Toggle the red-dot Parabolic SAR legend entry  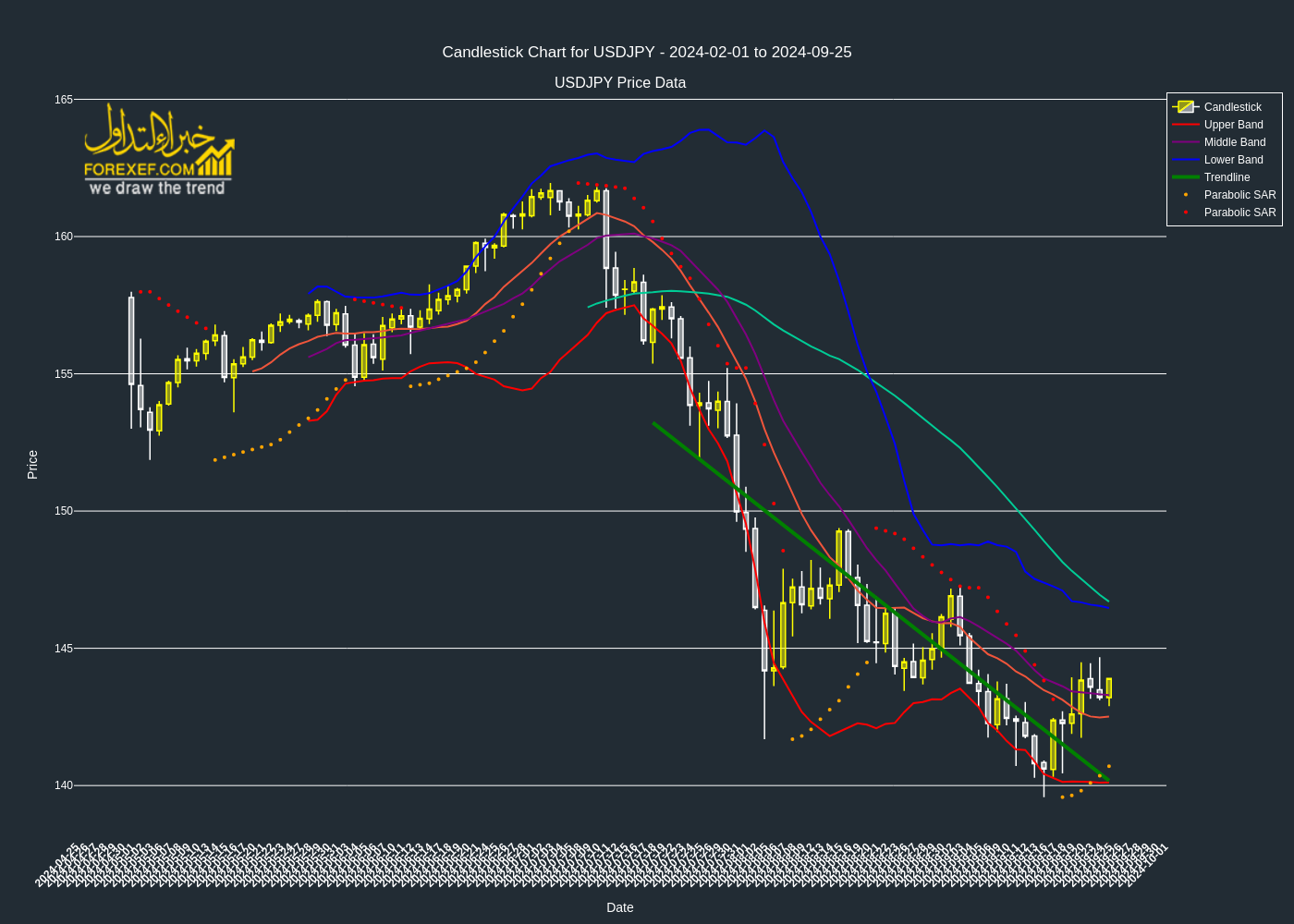[1224, 213]
